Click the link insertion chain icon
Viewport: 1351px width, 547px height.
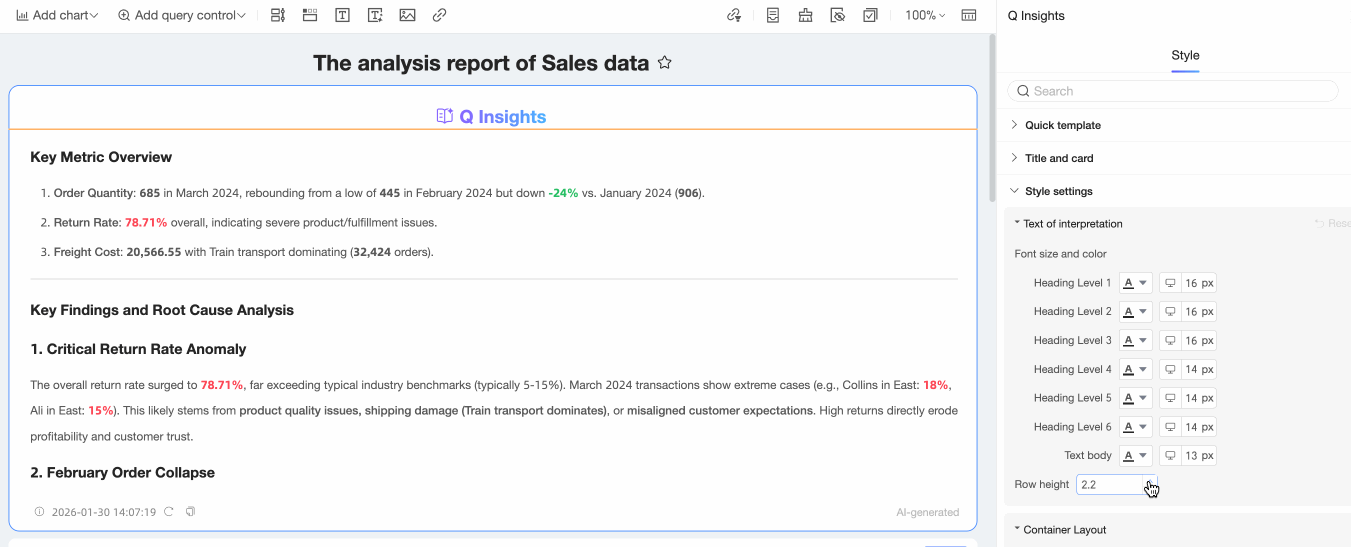[x=439, y=15]
